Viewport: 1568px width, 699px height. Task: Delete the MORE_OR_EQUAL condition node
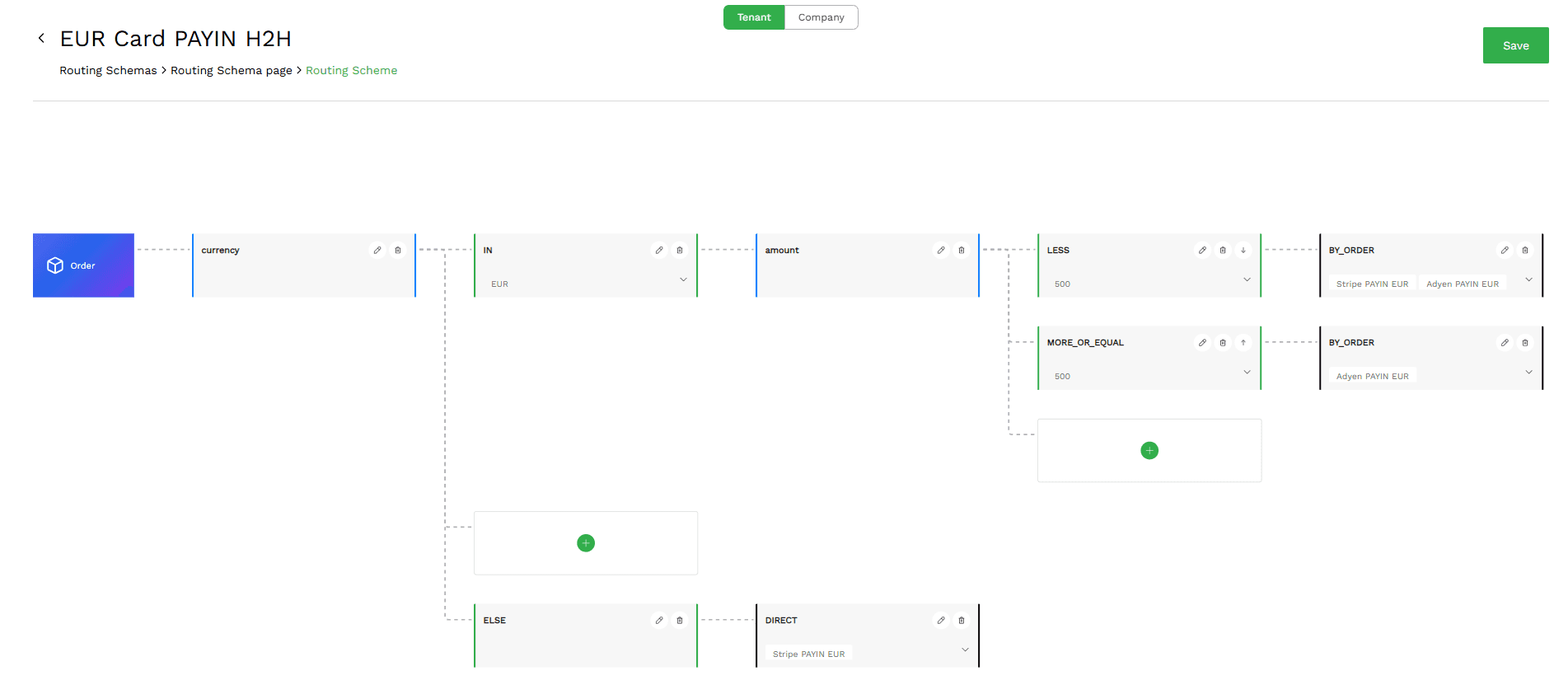[x=1223, y=342]
